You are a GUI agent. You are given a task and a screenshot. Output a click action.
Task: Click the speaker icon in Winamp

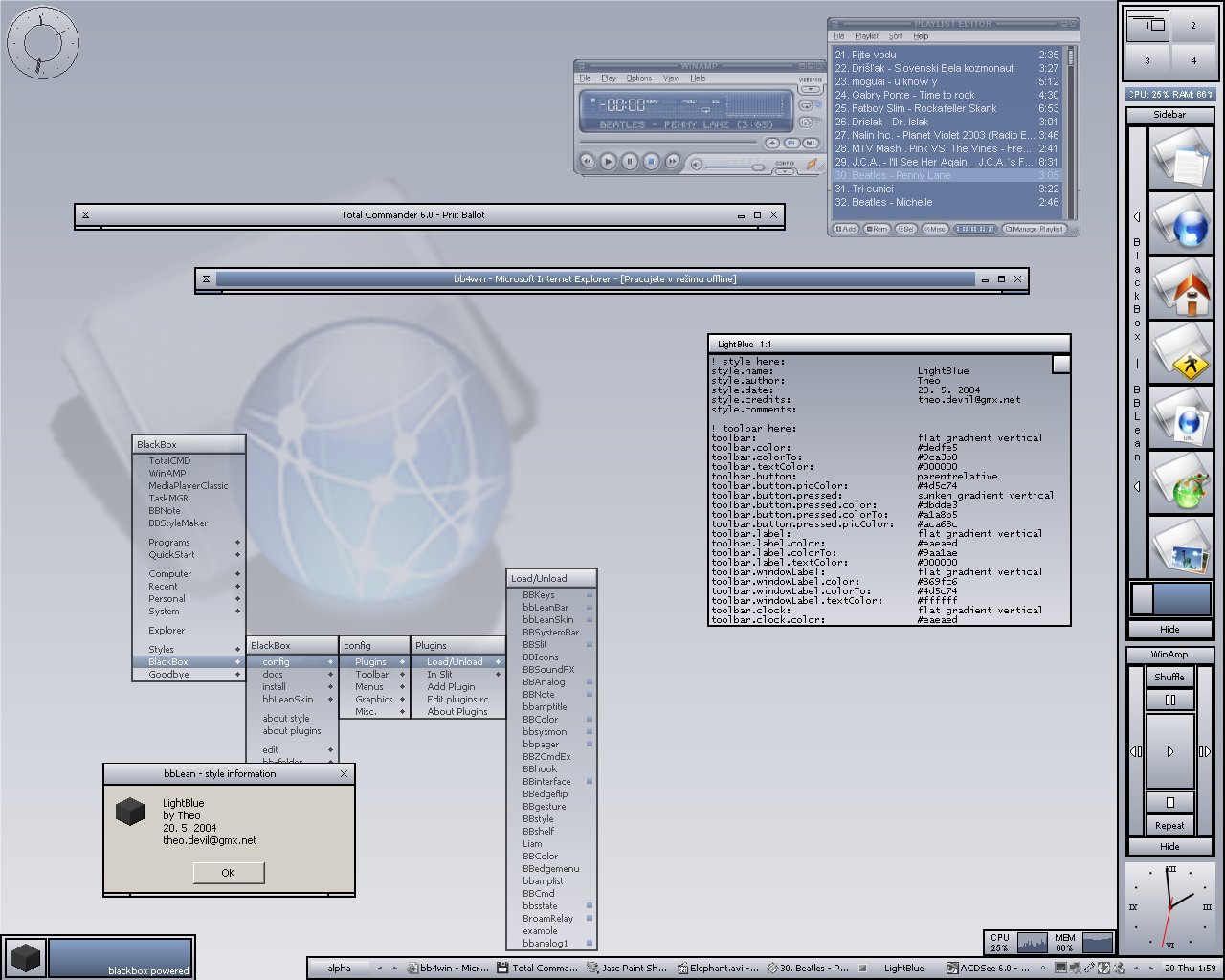coord(696,164)
